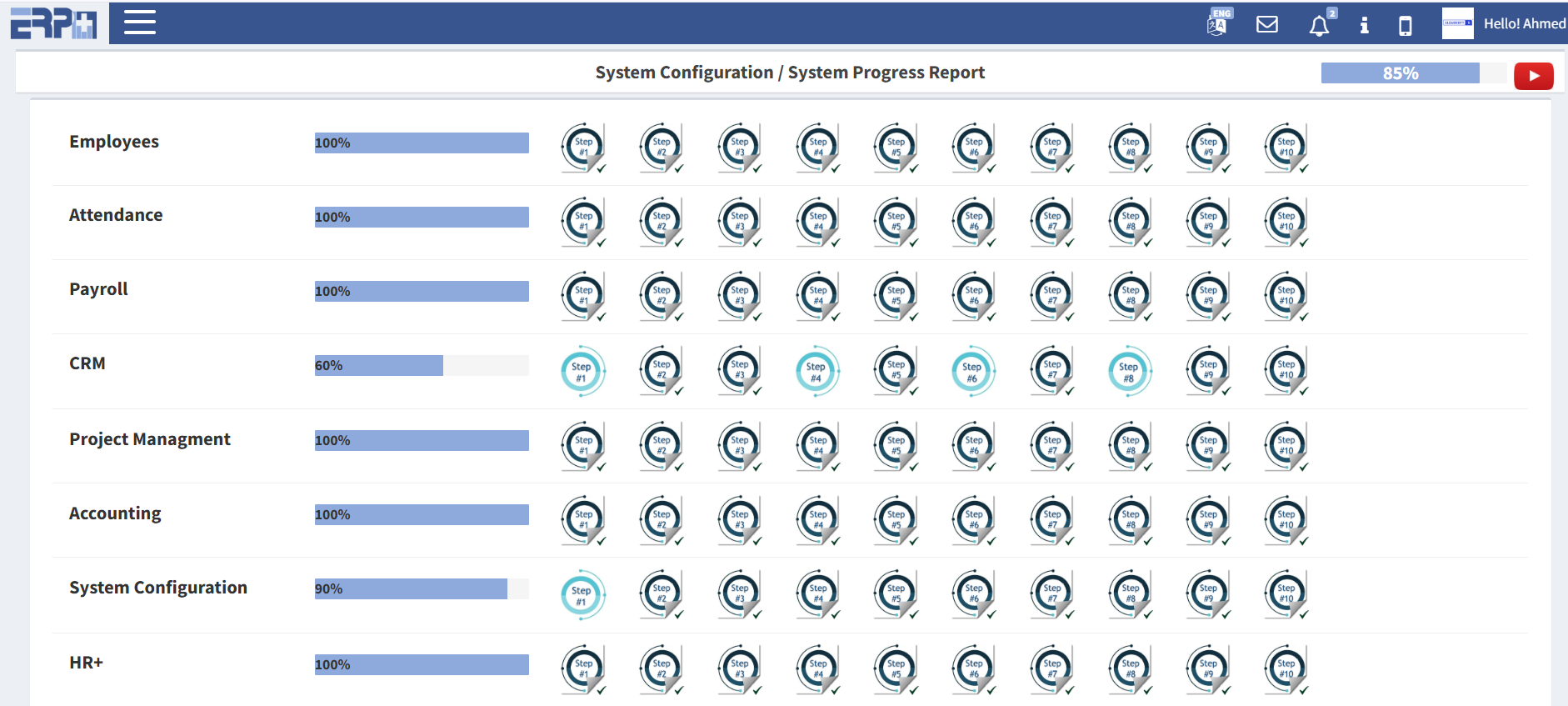Open the Hello! Ahmed user menu
Viewport: 1568px width, 706px height.
coord(1524,24)
